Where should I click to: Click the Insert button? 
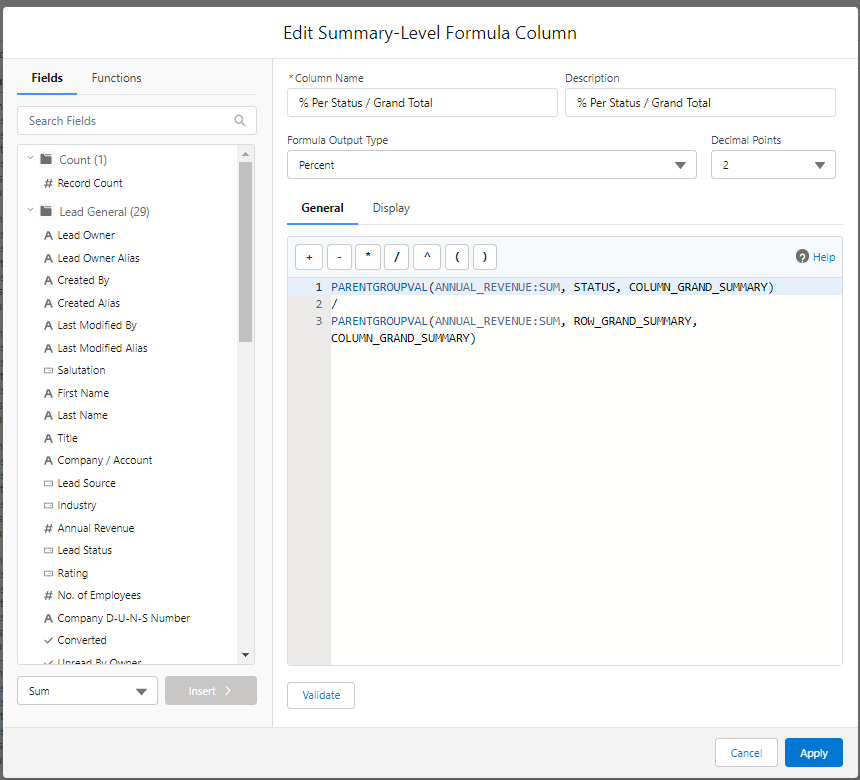click(211, 691)
